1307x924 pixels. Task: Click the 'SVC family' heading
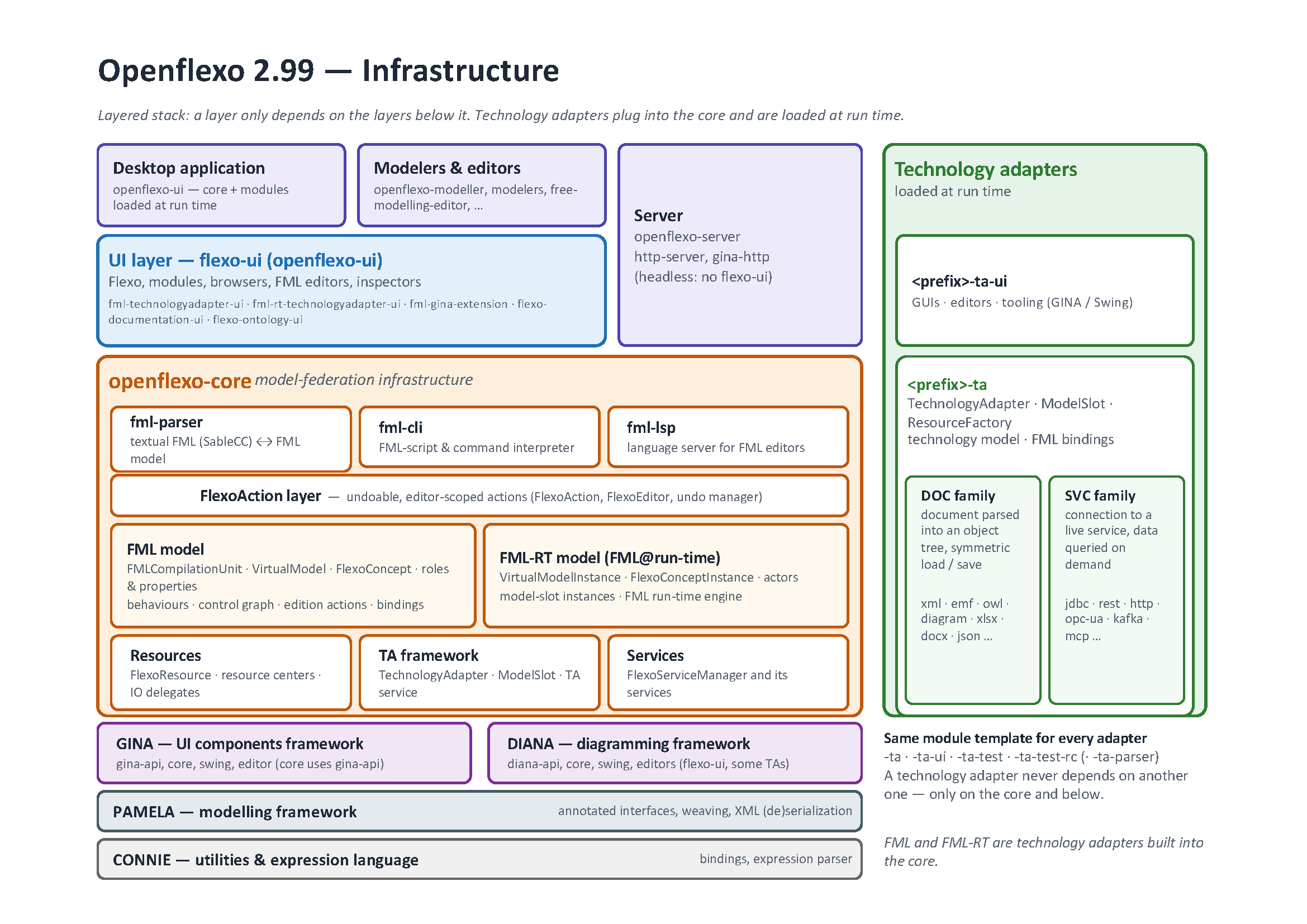[x=1100, y=496]
